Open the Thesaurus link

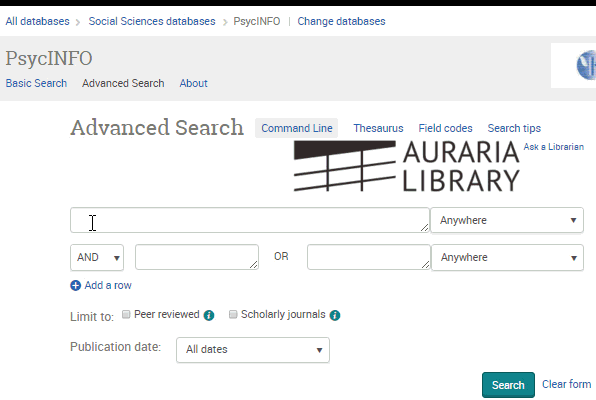pos(378,128)
